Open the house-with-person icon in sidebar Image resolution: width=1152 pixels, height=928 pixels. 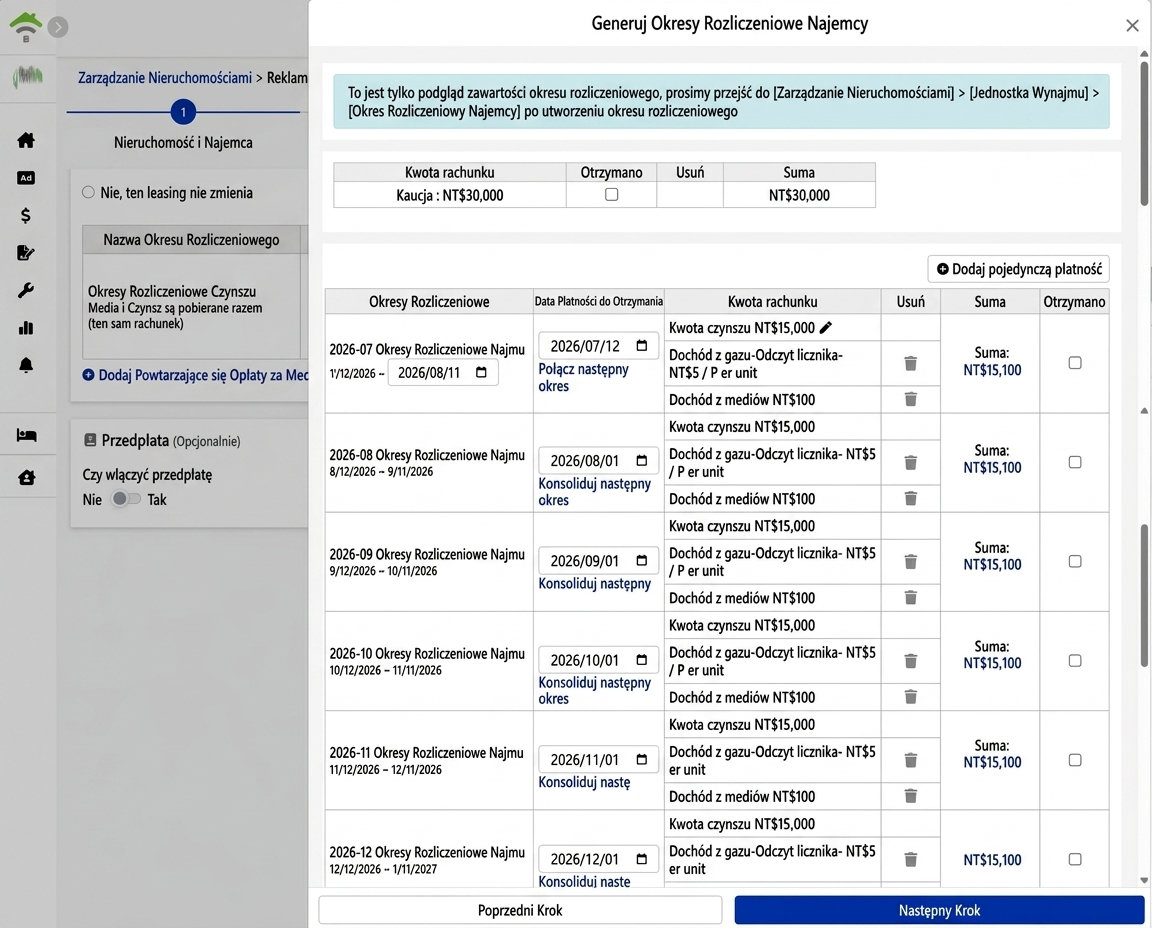tap(26, 478)
